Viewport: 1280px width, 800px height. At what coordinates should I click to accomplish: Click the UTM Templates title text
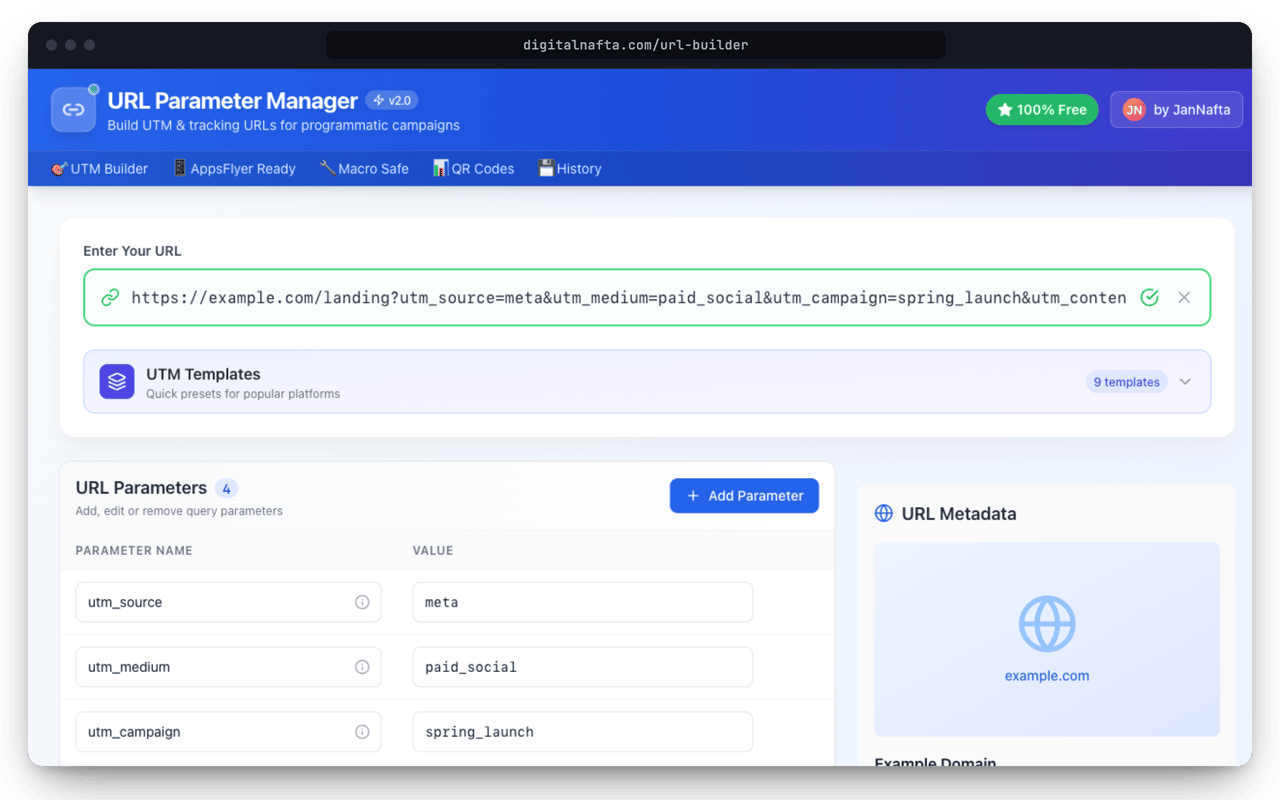click(203, 374)
